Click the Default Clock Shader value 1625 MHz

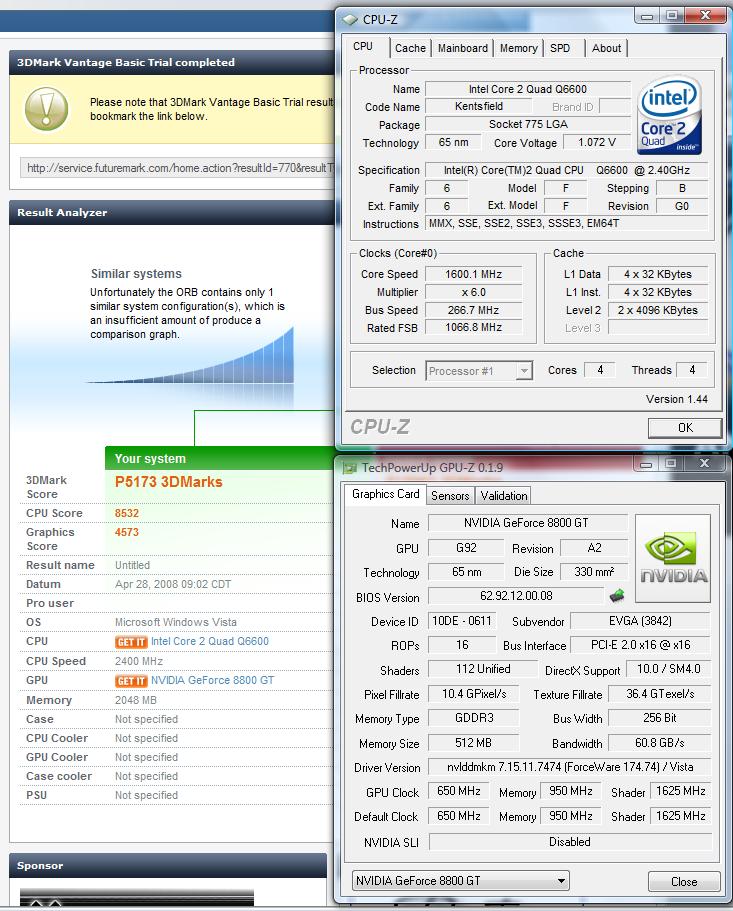680,816
